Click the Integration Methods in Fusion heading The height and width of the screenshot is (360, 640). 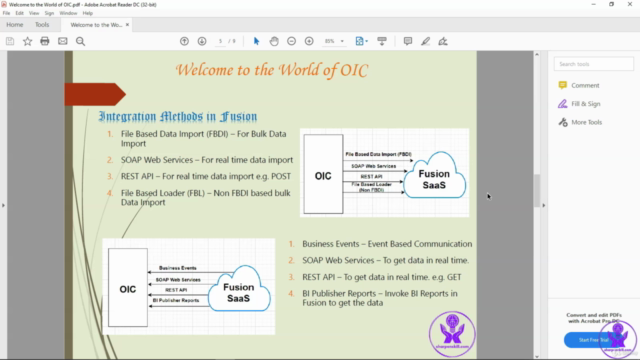click(178, 116)
